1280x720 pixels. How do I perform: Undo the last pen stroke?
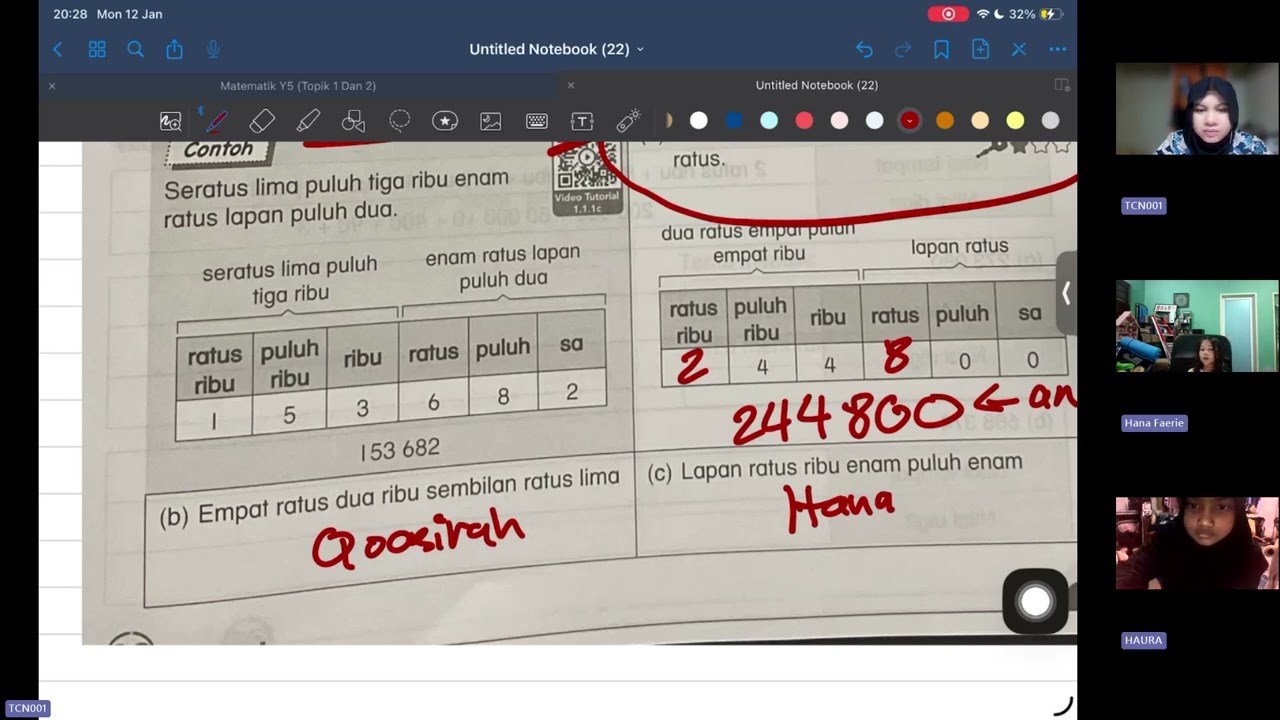pyautogui.click(x=864, y=49)
